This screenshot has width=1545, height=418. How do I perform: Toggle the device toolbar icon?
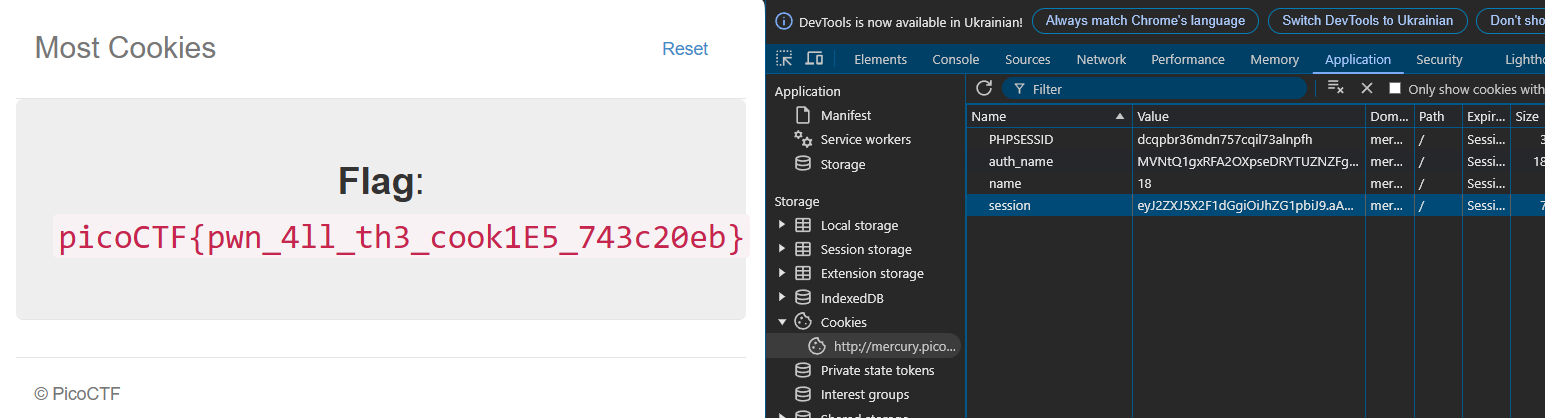pos(814,59)
